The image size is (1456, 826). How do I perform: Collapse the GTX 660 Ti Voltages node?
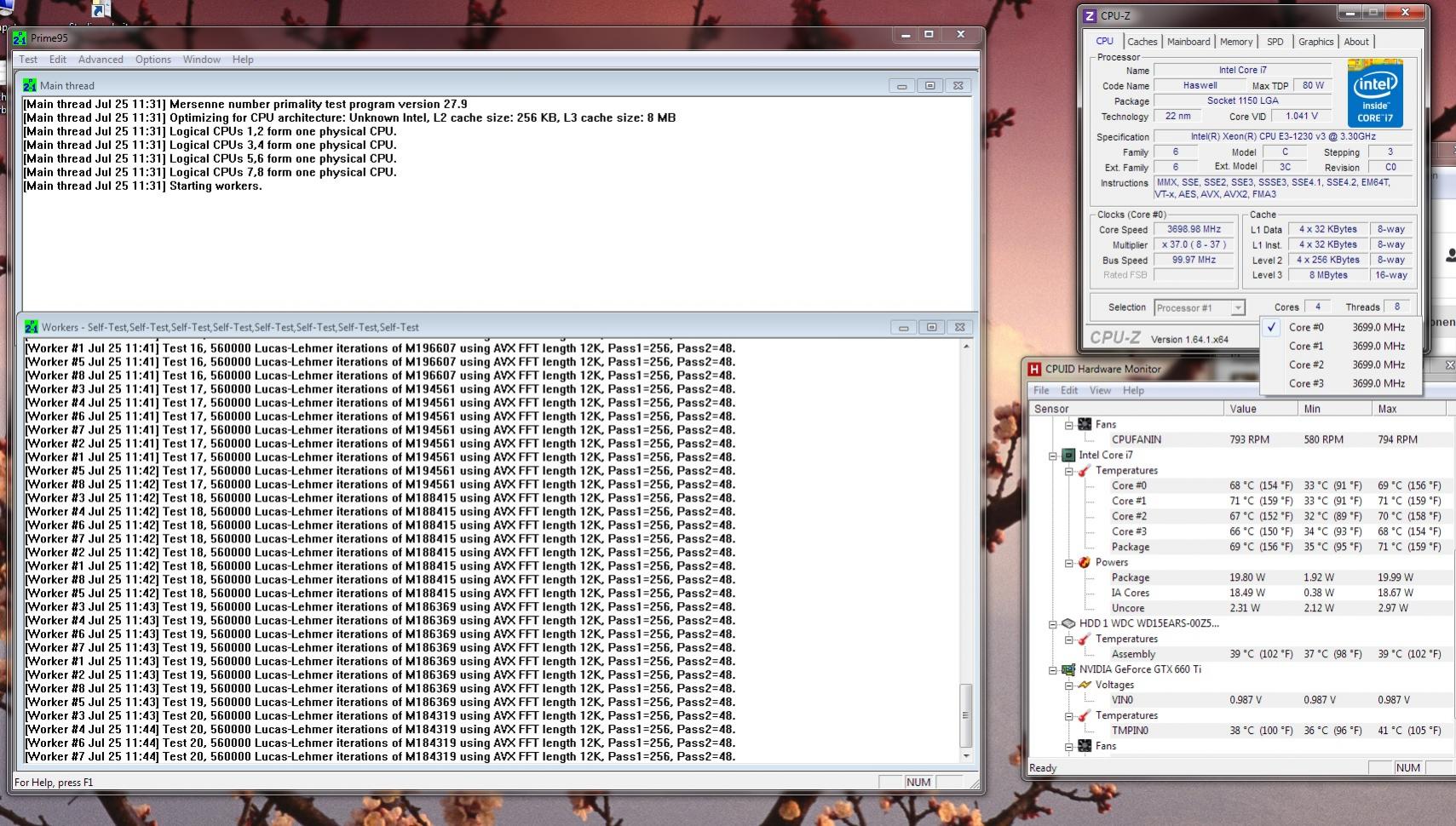click(1069, 685)
